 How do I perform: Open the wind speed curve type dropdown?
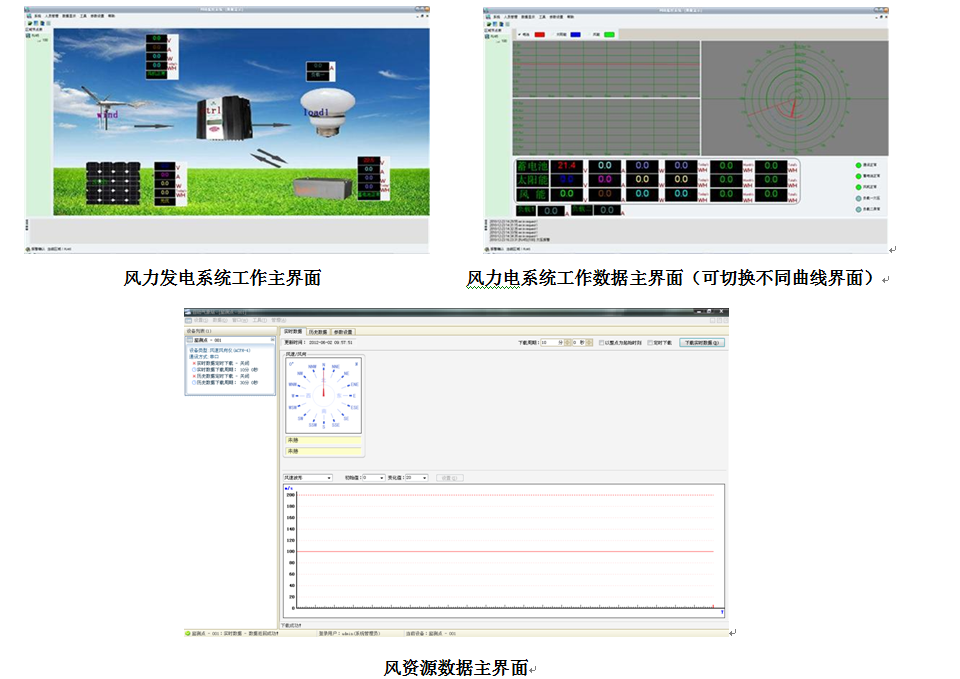(307, 478)
